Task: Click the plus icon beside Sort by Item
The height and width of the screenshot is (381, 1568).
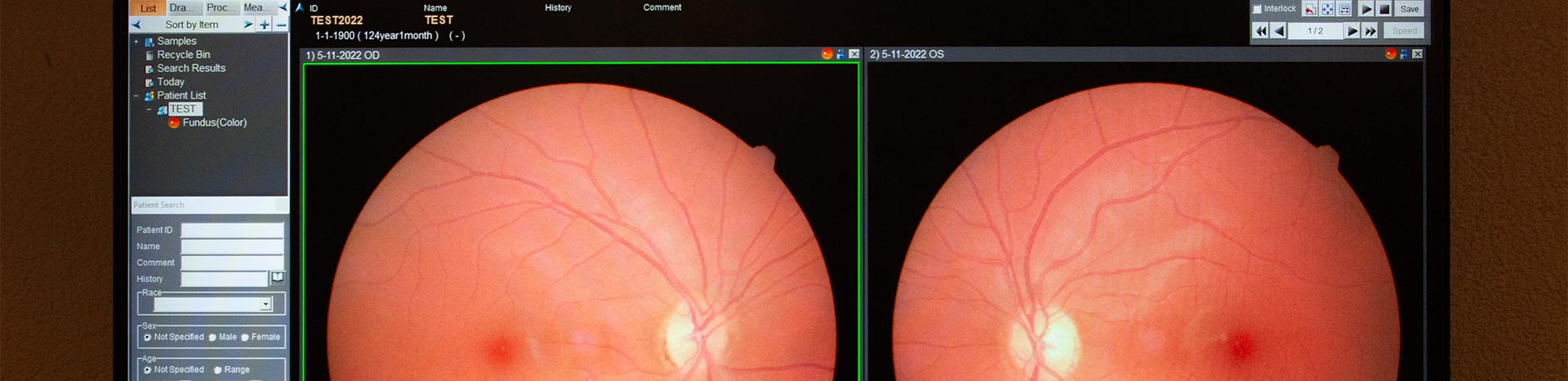Action: point(265,24)
